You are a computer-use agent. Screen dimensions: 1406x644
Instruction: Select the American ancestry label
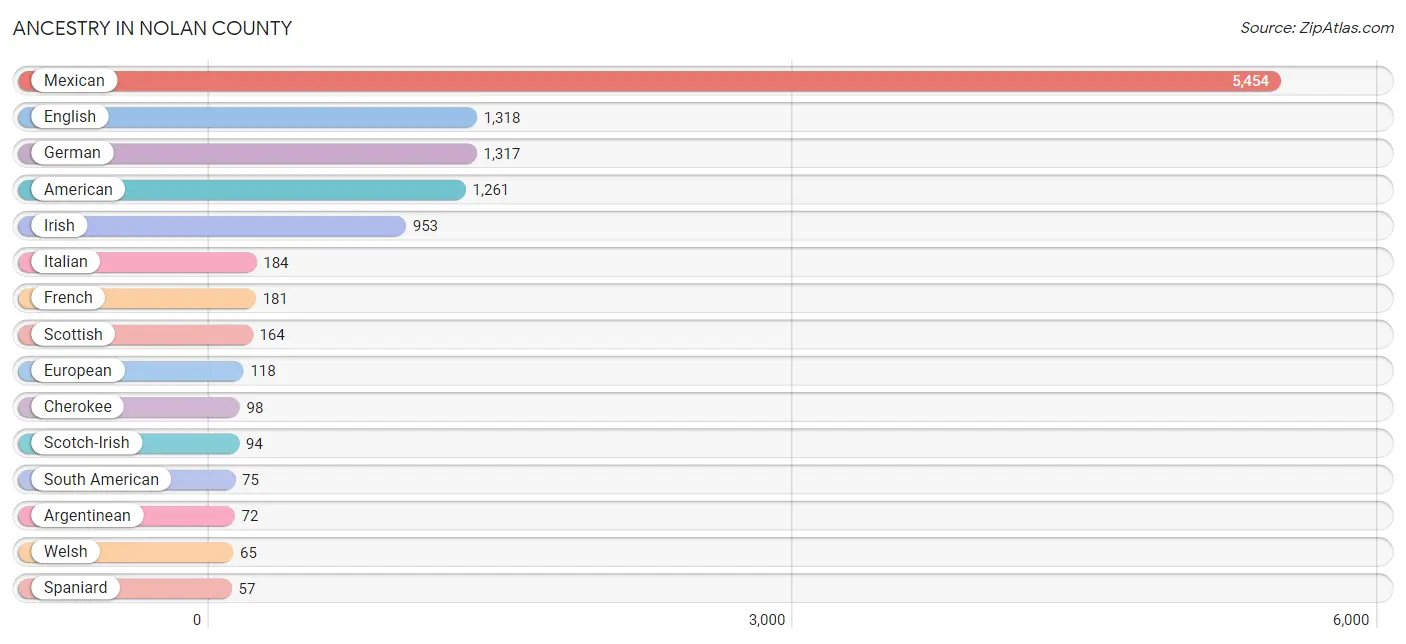[x=78, y=189]
